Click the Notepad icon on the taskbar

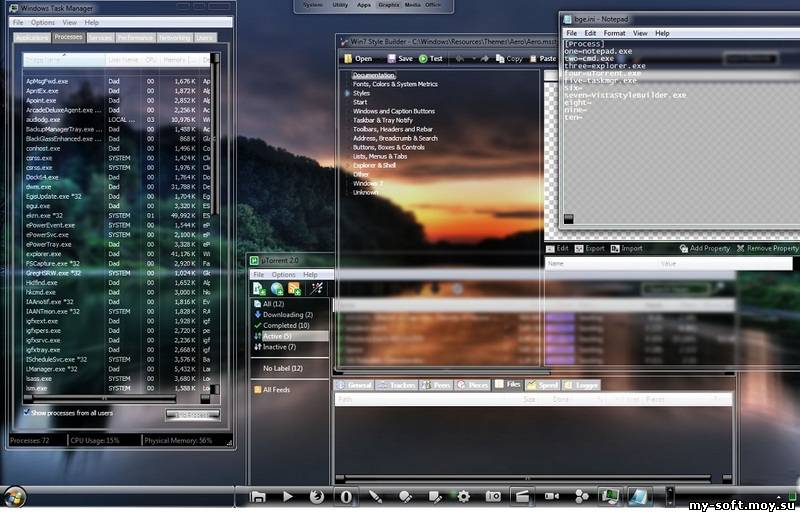(638, 496)
